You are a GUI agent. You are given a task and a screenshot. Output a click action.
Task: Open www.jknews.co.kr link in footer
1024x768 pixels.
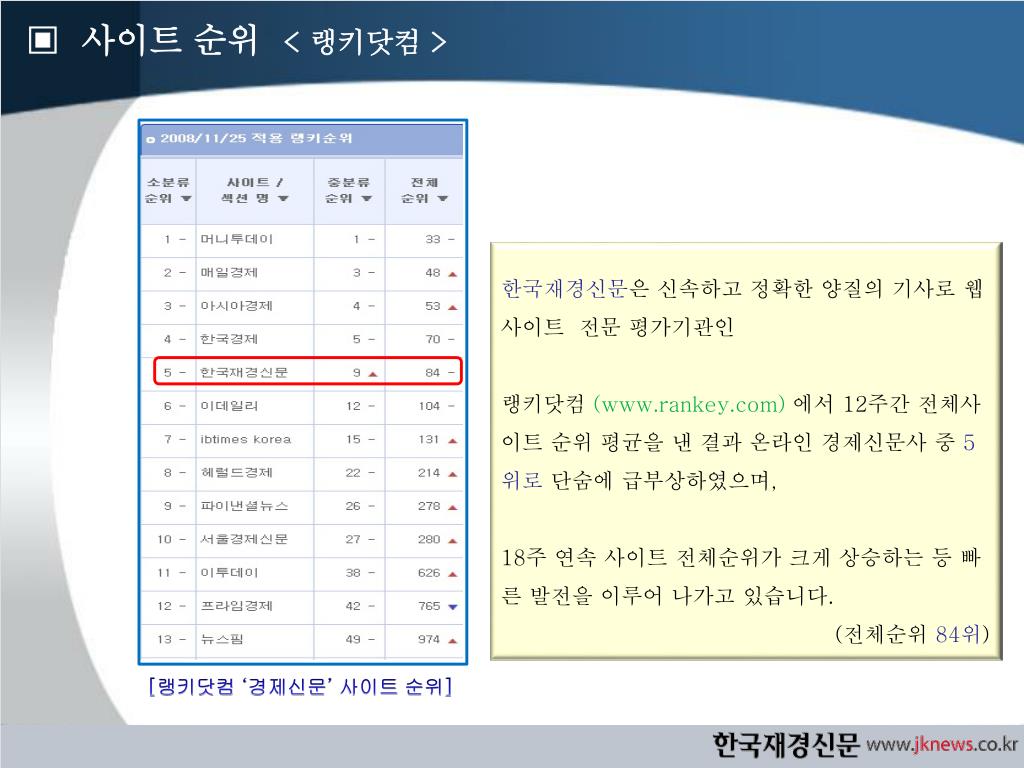pos(942,744)
